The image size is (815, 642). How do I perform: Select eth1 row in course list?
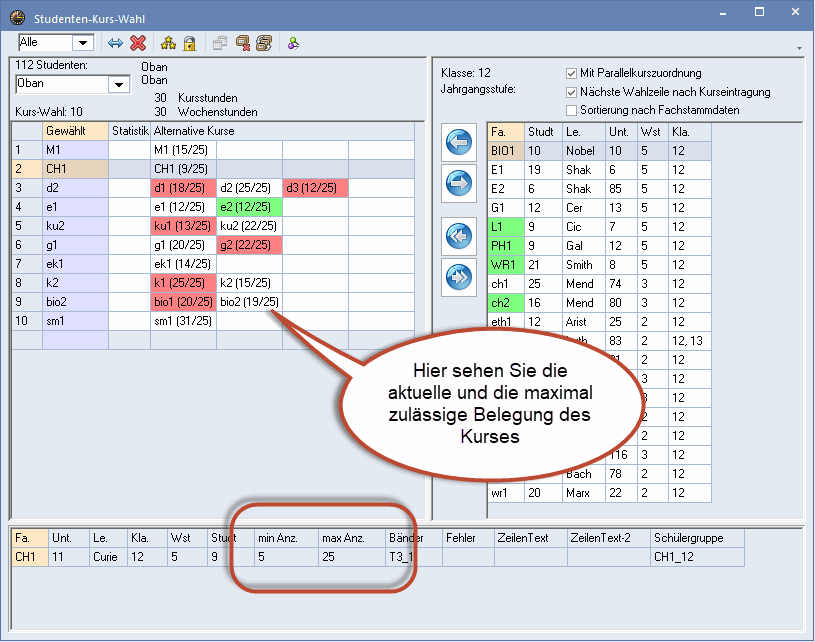[599, 322]
